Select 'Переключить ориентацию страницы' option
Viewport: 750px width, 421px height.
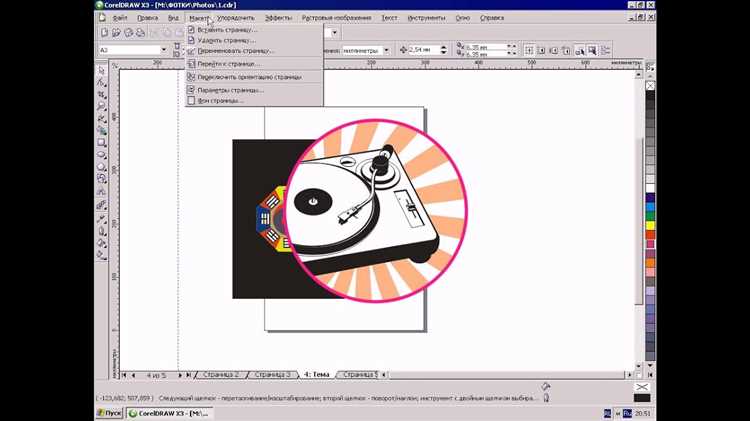click(x=249, y=76)
